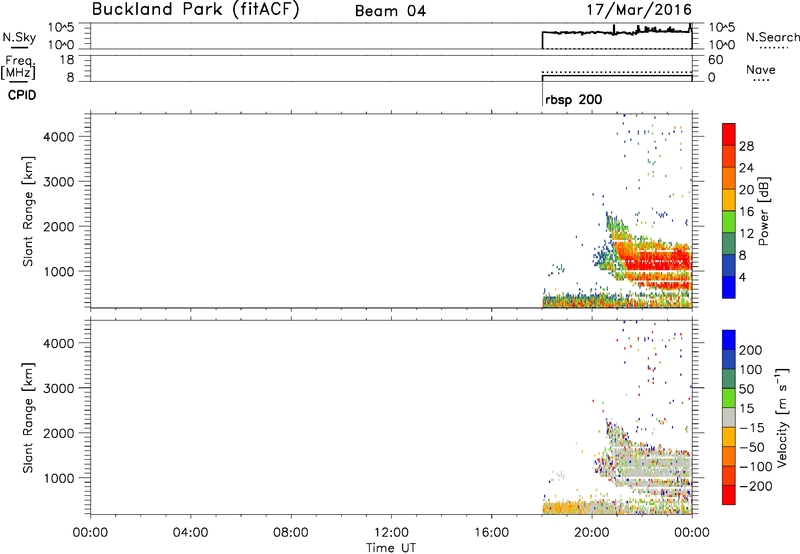
Task: Pick the bright blue bottom Power colorbar segment
Action: point(729,287)
